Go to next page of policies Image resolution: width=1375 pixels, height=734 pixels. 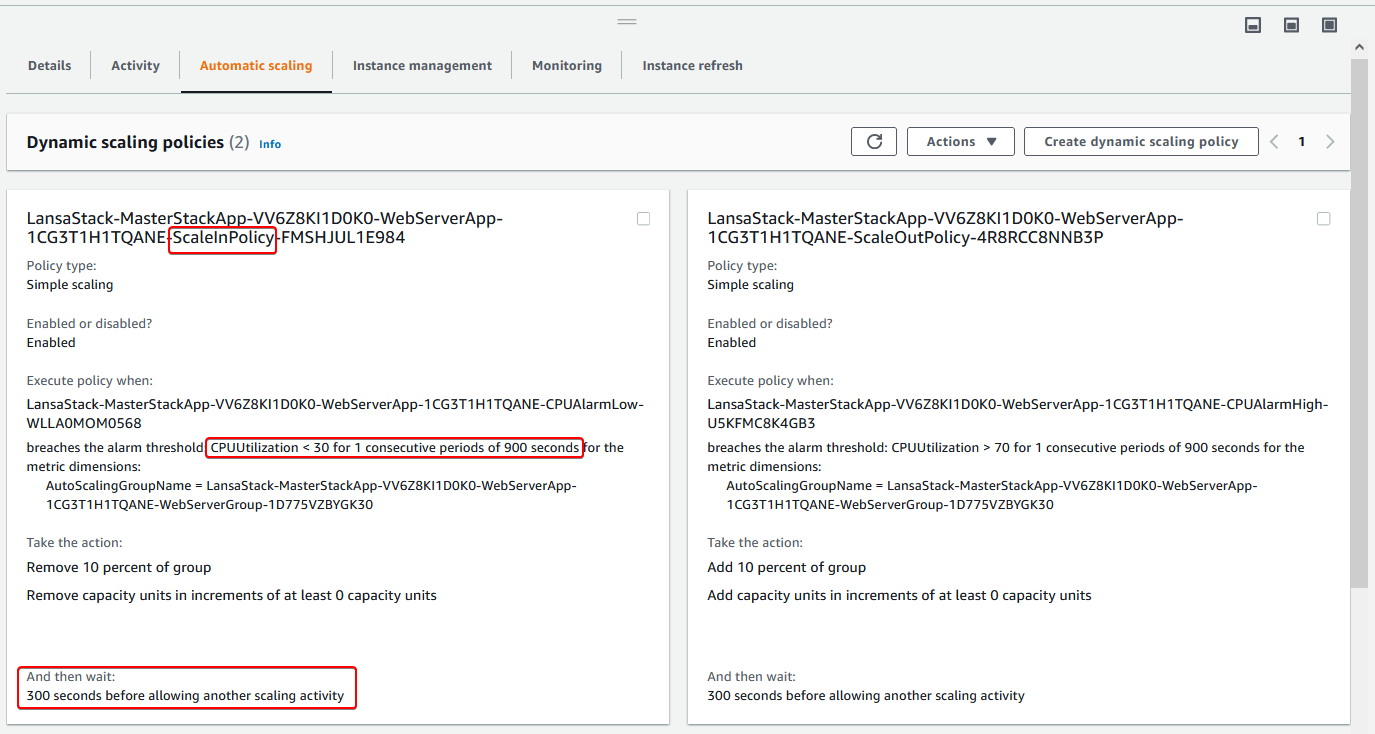point(1330,142)
